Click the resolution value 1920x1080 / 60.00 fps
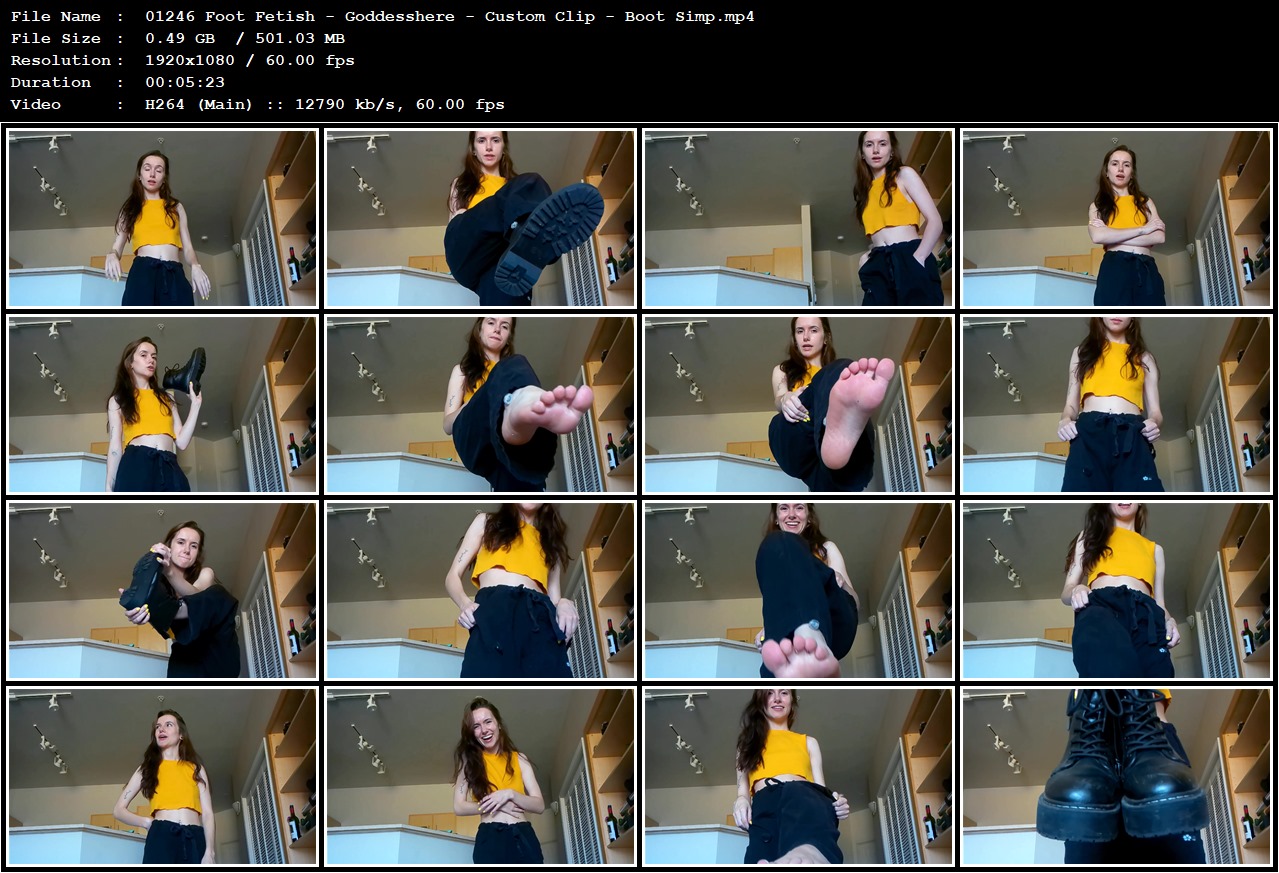Screen dimensions: 1279x873 click(250, 60)
